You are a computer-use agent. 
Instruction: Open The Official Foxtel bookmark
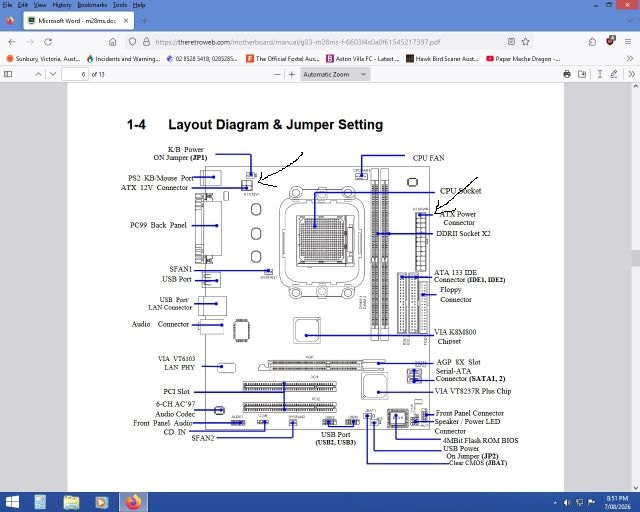[x=283, y=59]
